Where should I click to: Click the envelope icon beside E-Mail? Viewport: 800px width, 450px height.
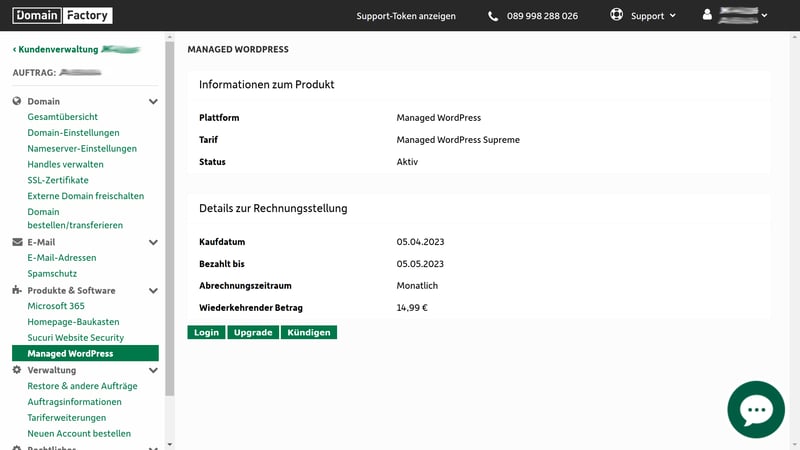click(x=17, y=242)
